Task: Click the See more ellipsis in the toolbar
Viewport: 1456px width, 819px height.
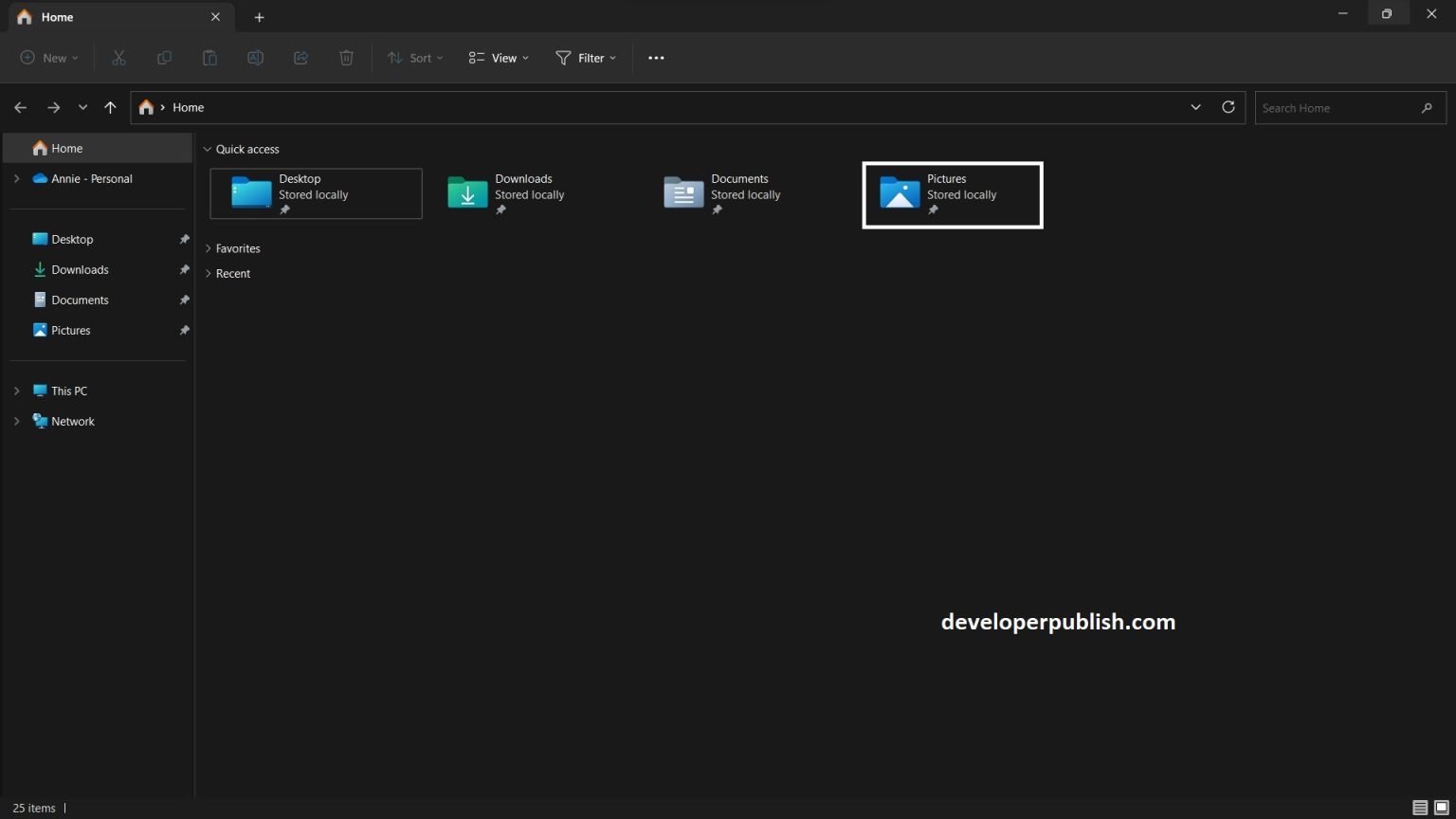Action: tap(655, 58)
